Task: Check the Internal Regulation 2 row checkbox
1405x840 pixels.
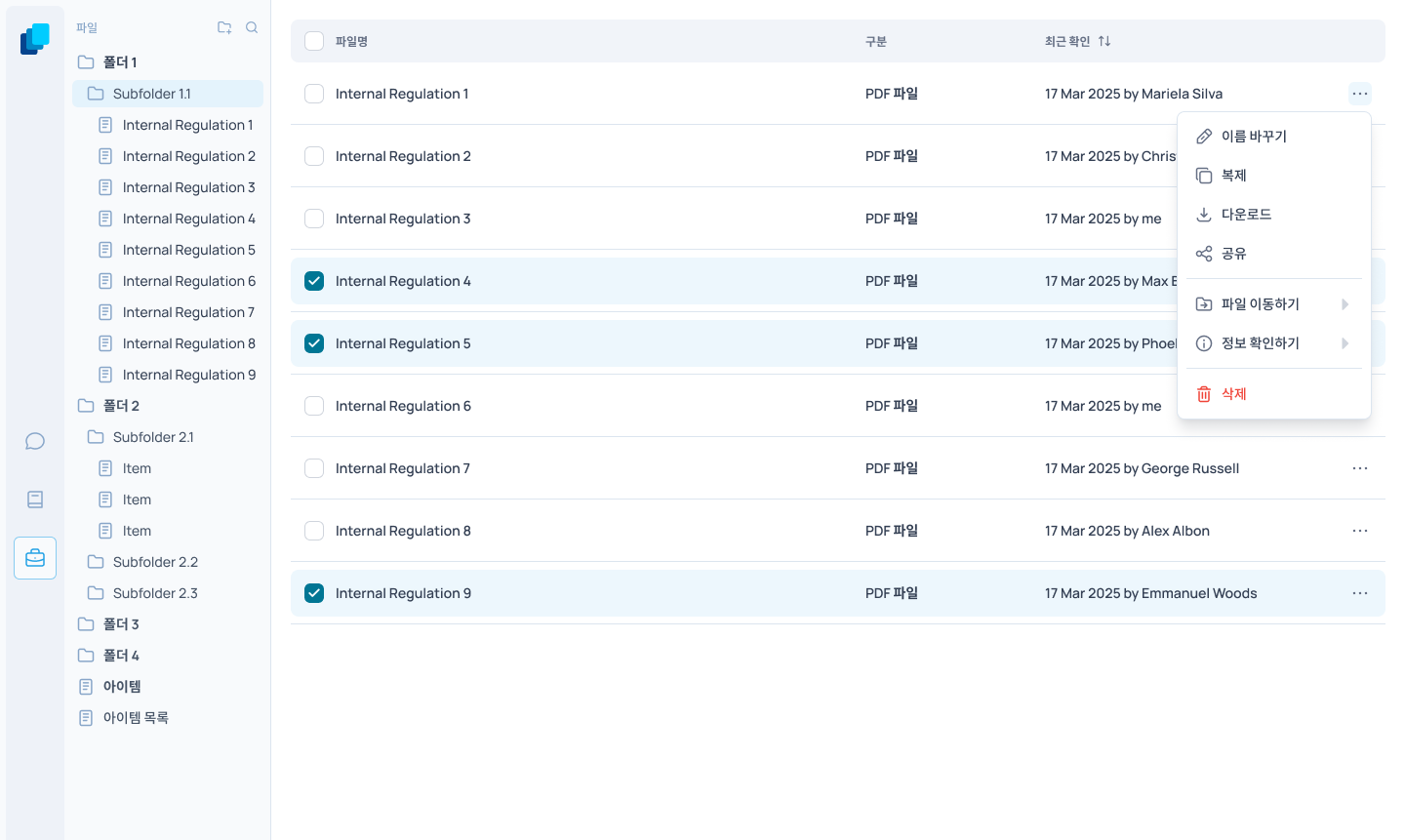Action: (x=314, y=156)
